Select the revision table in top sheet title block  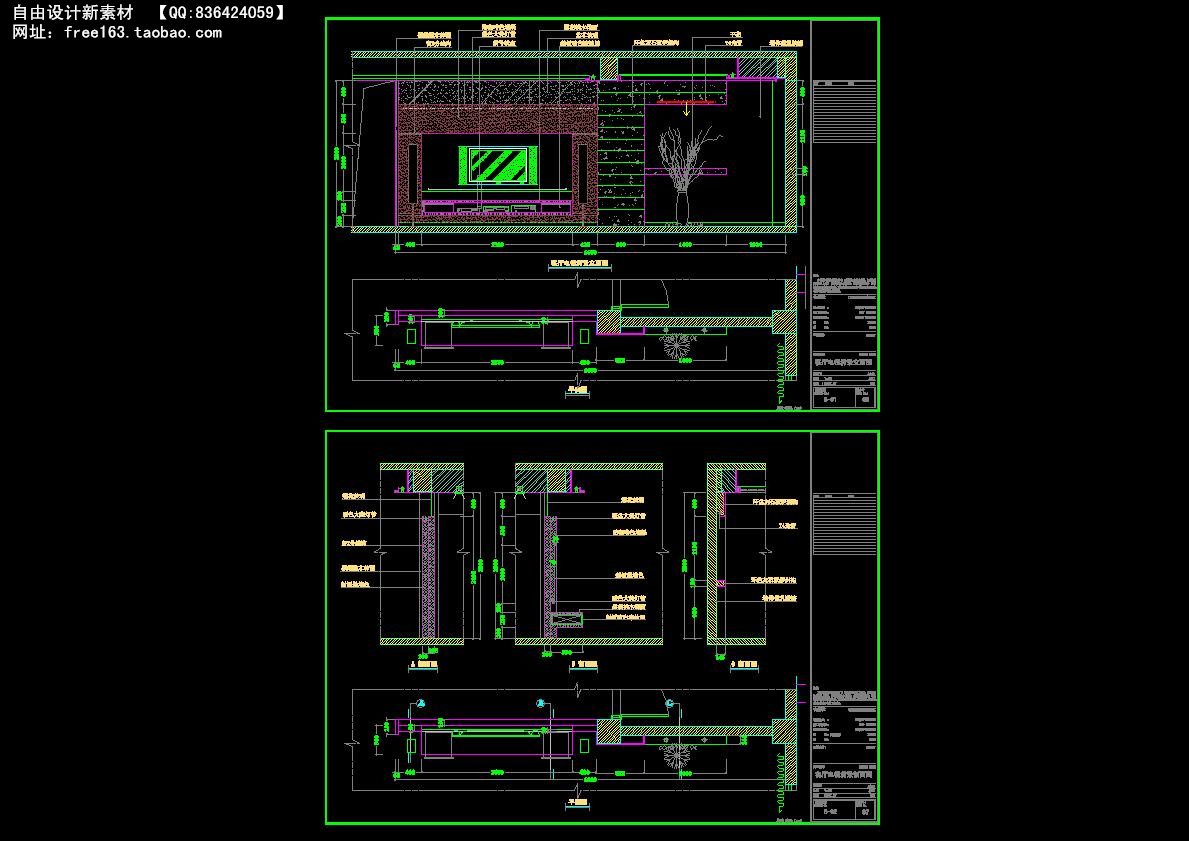pos(844,111)
